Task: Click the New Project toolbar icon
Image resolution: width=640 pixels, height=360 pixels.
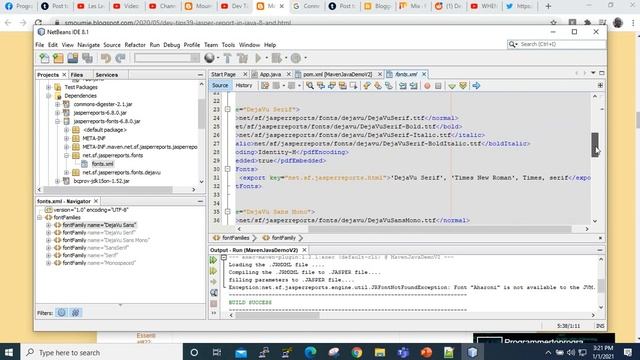Action: [x=58, y=58]
